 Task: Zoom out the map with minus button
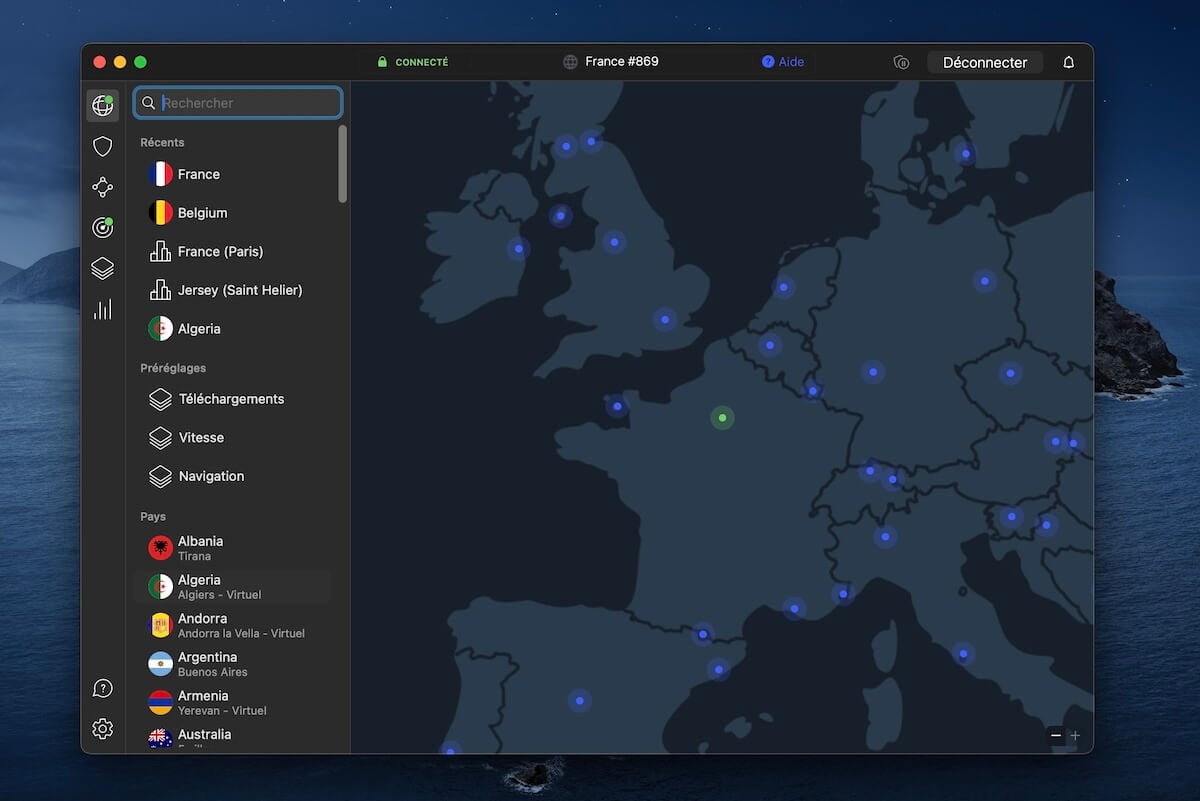pyautogui.click(x=1056, y=736)
